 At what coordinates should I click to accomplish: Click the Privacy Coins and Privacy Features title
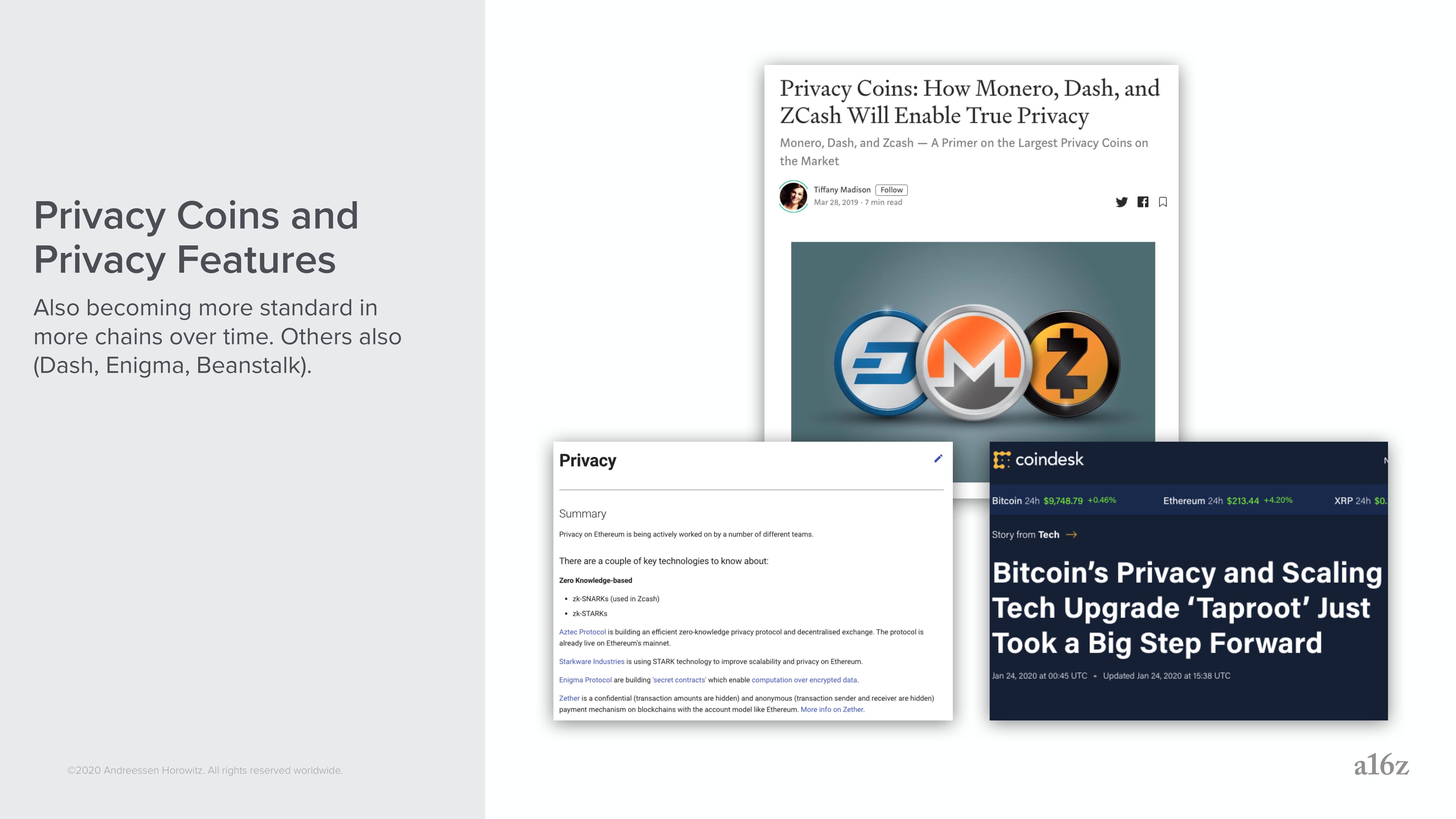pos(195,238)
